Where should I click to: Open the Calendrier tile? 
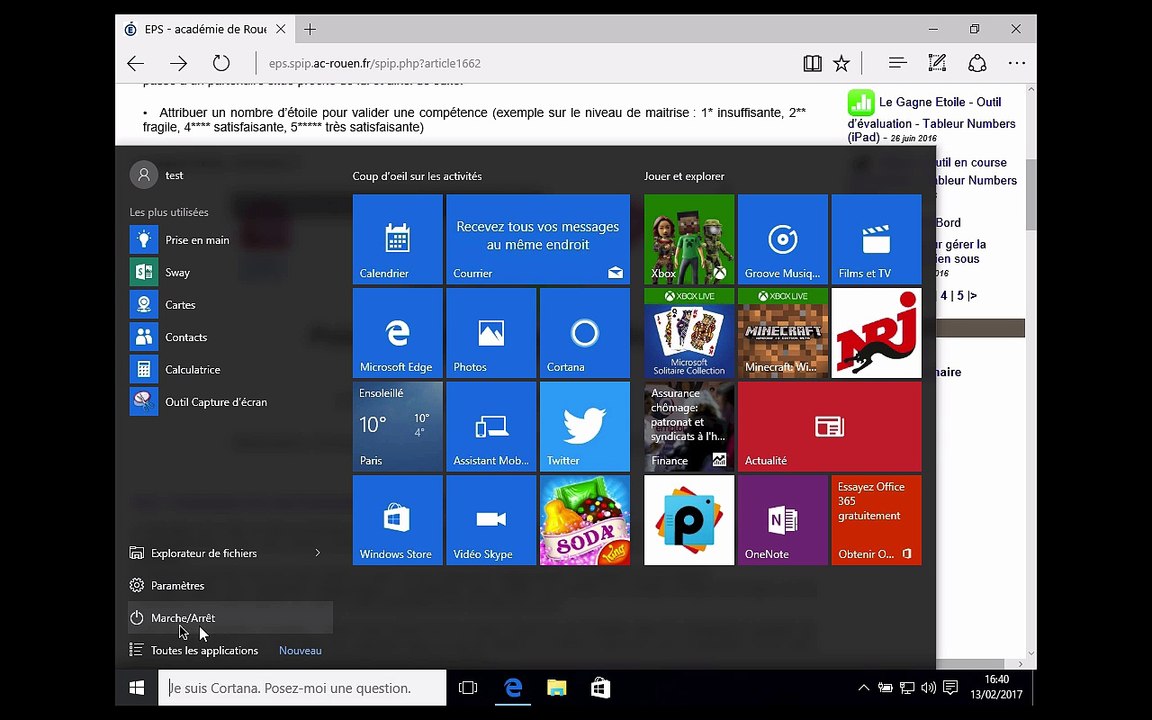[397, 239]
